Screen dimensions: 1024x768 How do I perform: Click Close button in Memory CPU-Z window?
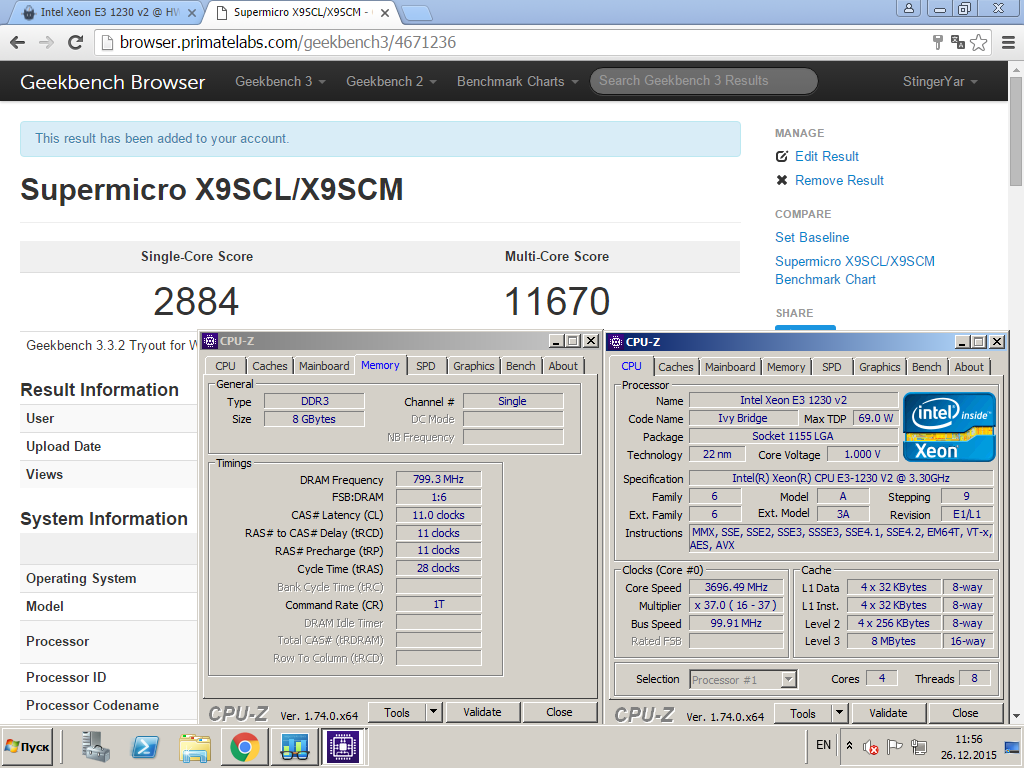pos(560,712)
